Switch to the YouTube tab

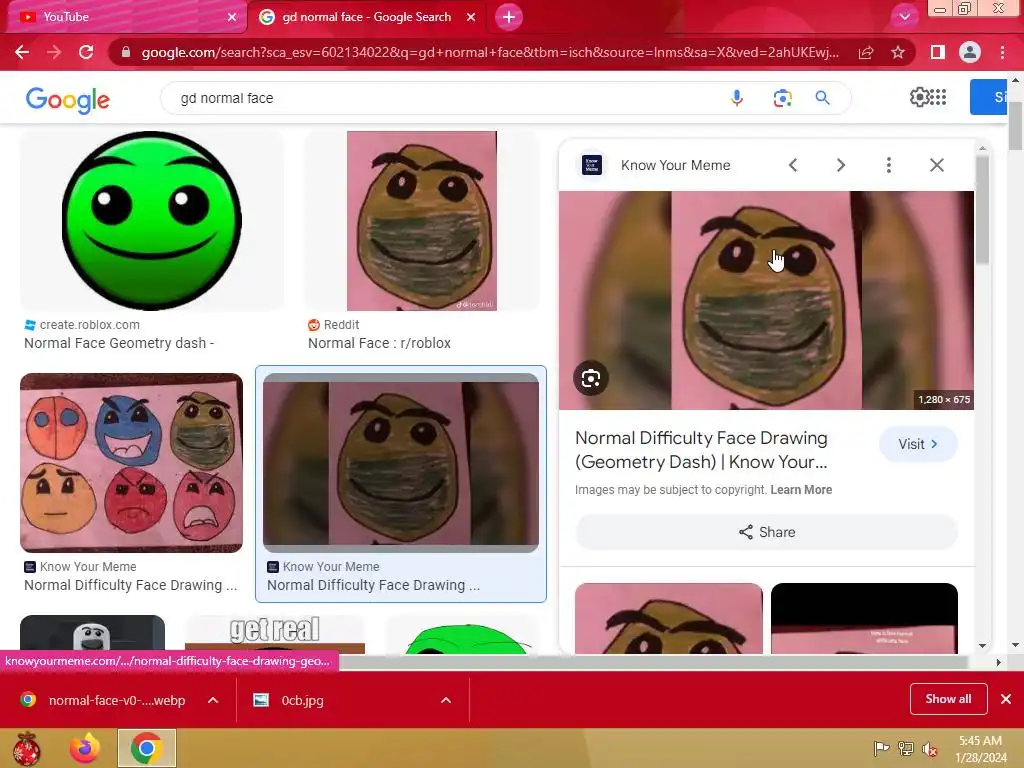(x=124, y=17)
